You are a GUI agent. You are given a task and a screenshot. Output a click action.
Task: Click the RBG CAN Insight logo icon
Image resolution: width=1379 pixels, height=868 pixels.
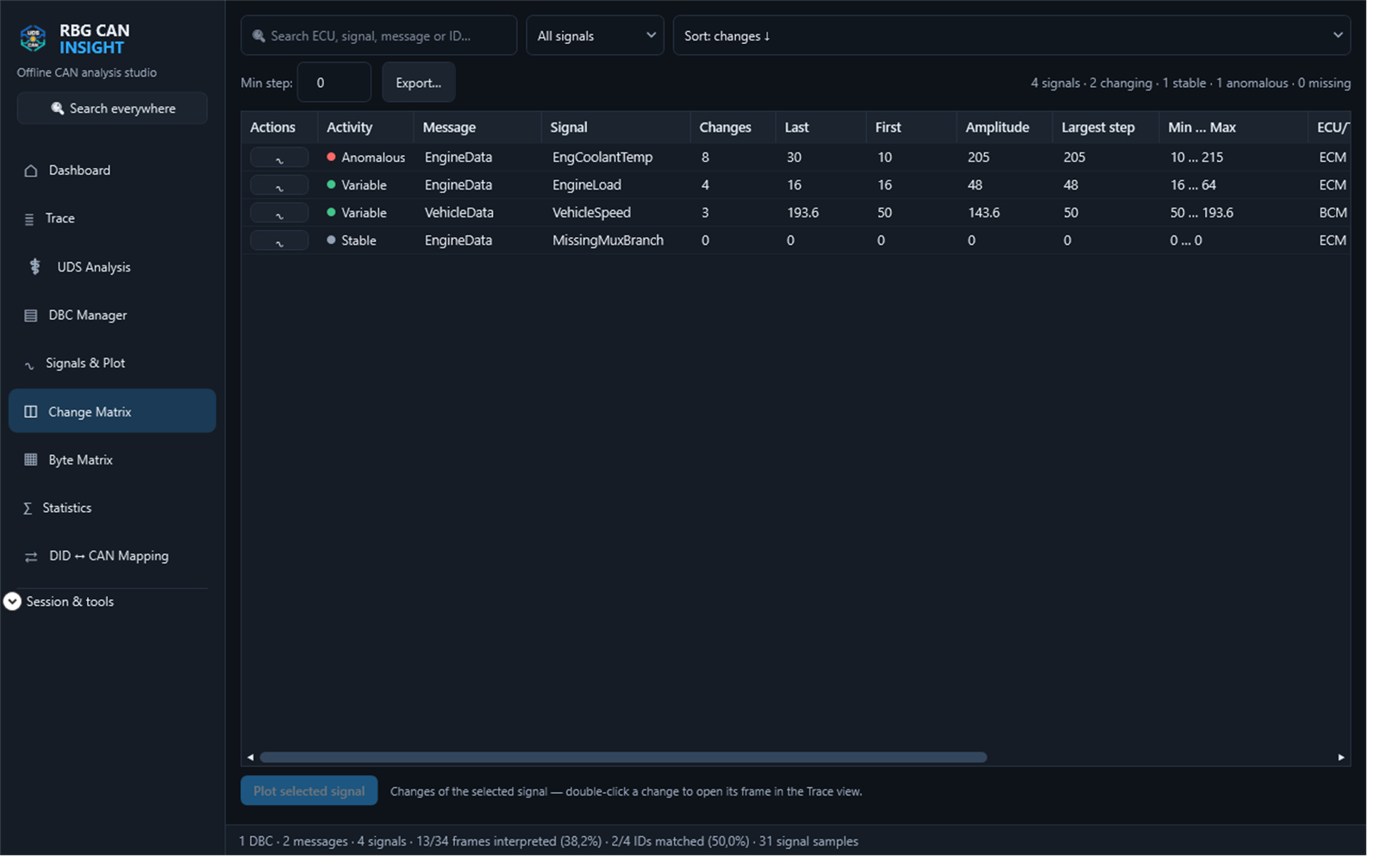[x=33, y=39]
